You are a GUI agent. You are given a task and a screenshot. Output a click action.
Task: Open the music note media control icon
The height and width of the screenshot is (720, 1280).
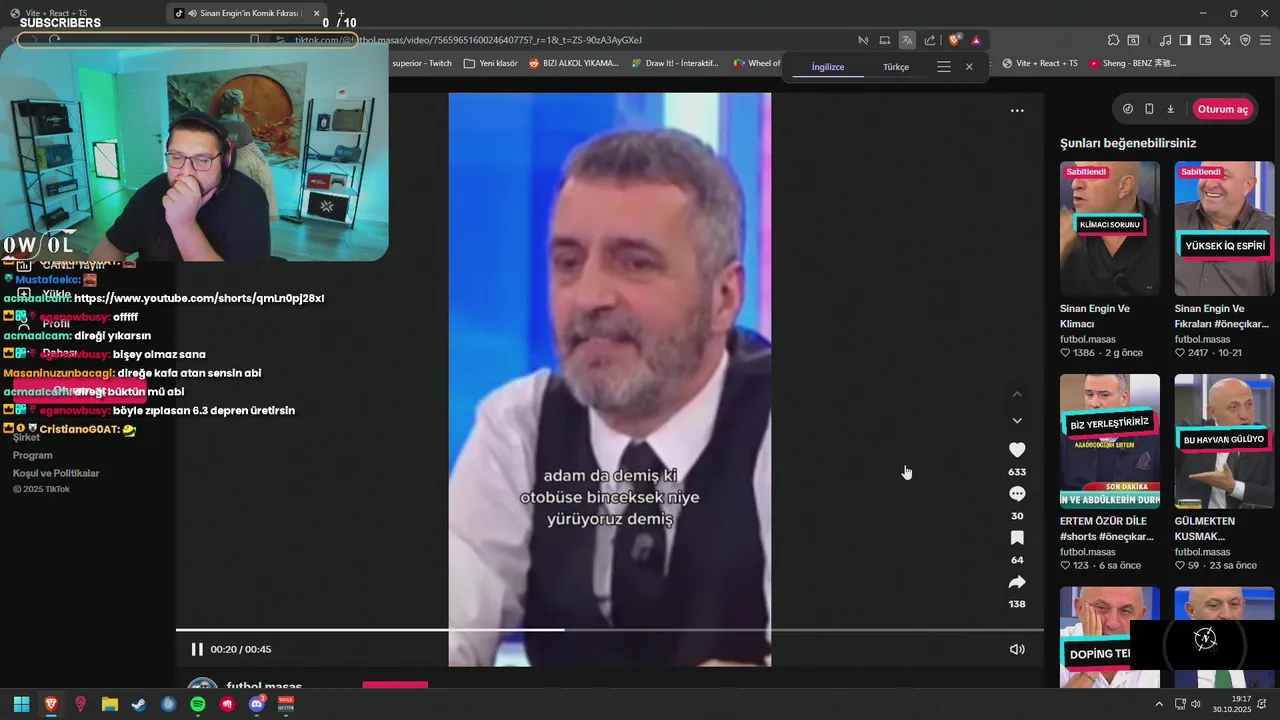tap(1165, 40)
